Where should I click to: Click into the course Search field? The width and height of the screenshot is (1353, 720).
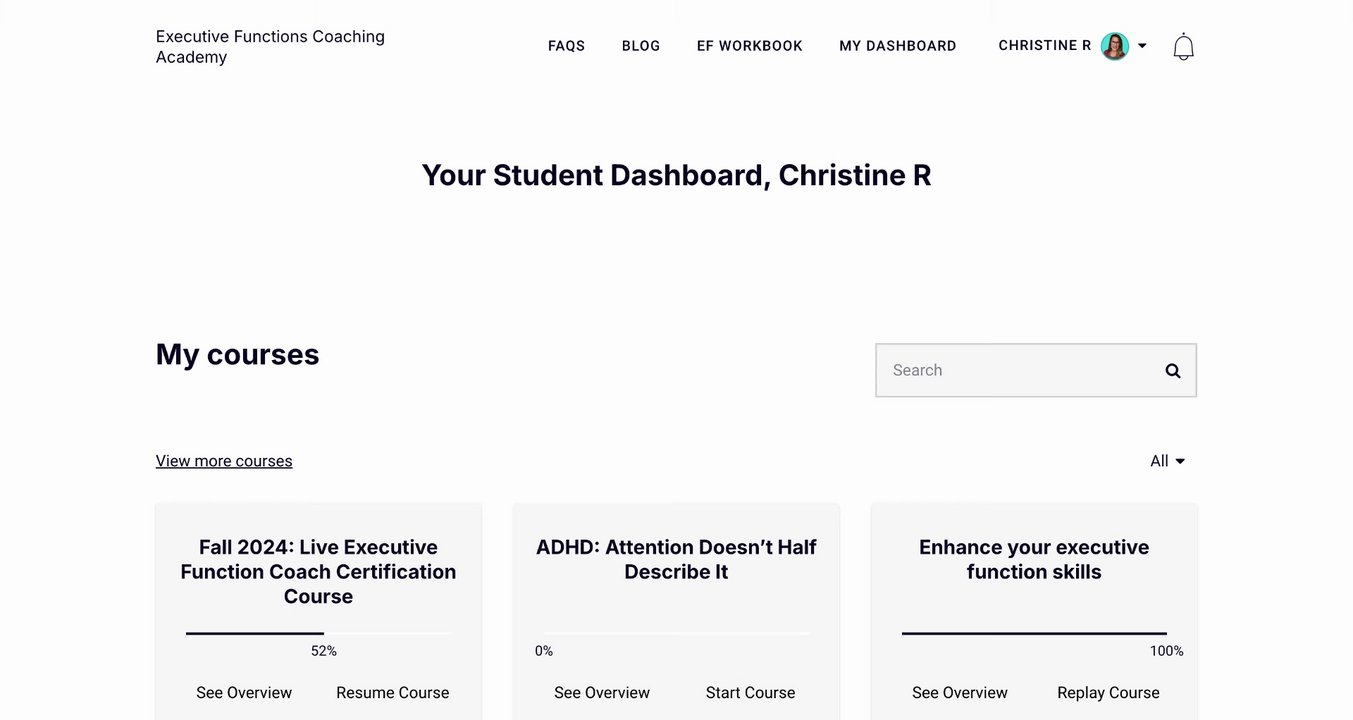click(x=1015, y=371)
